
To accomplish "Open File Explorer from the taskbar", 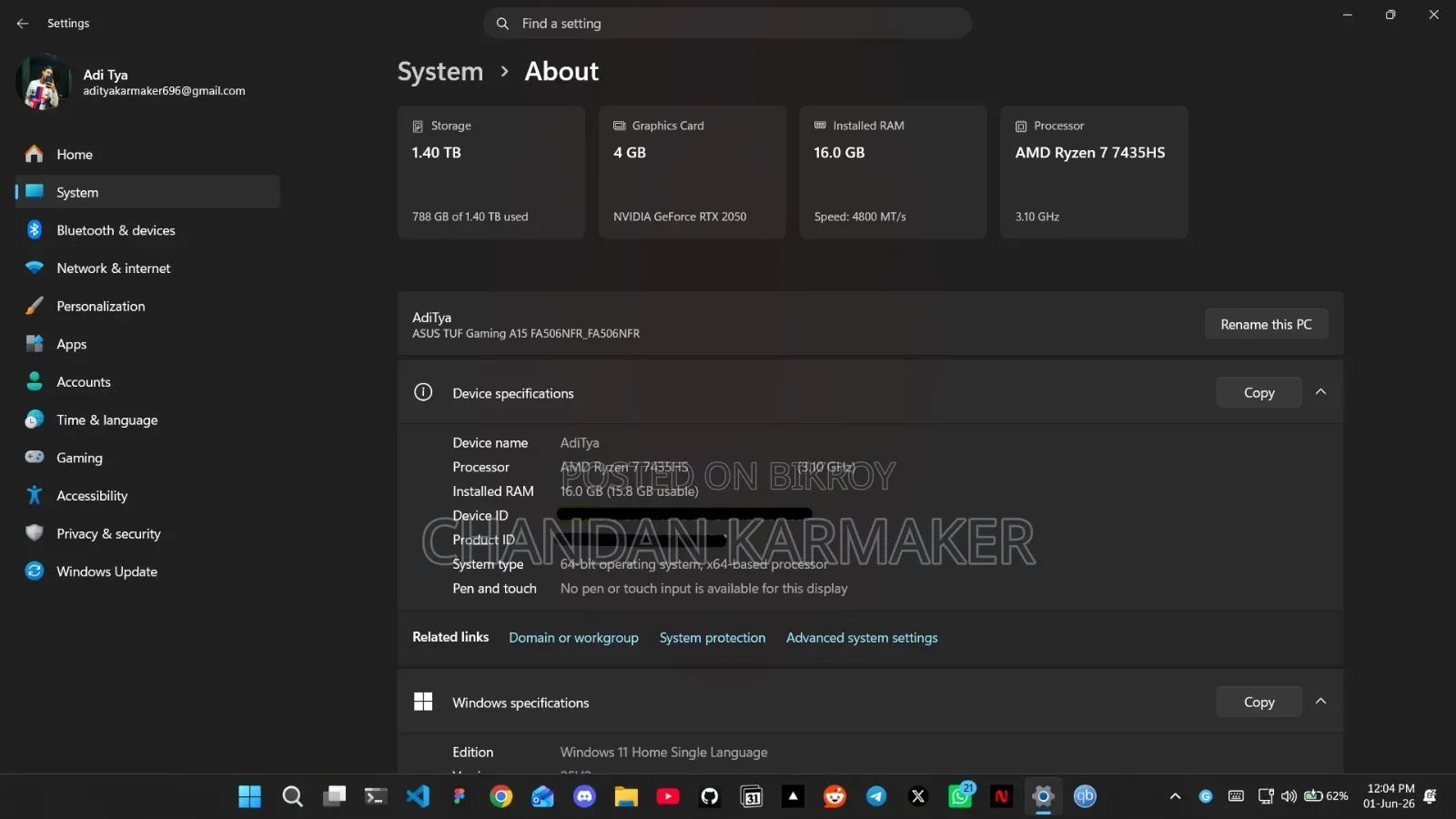I will tap(626, 797).
